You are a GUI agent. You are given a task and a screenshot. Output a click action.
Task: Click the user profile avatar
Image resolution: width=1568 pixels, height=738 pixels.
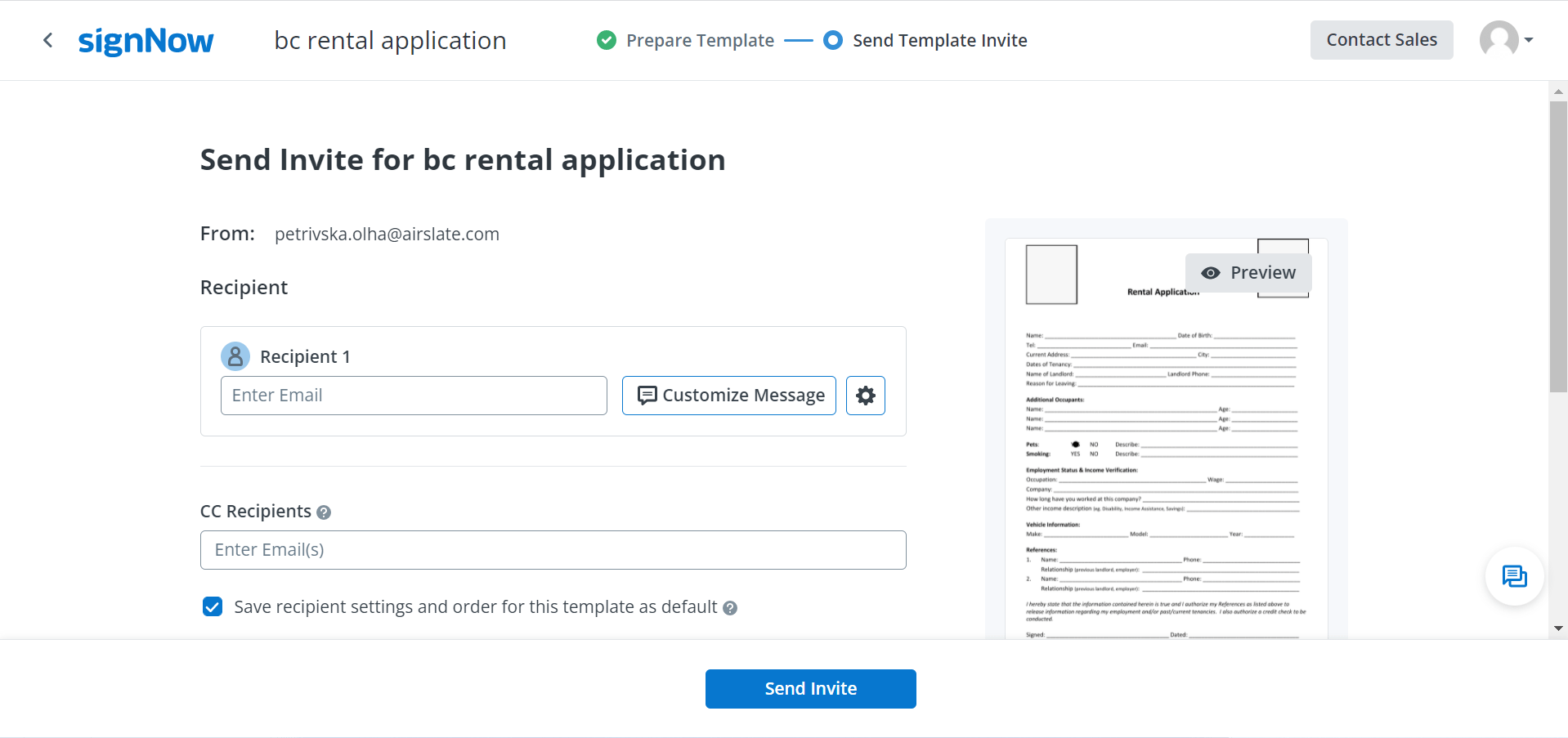click(1499, 39)
